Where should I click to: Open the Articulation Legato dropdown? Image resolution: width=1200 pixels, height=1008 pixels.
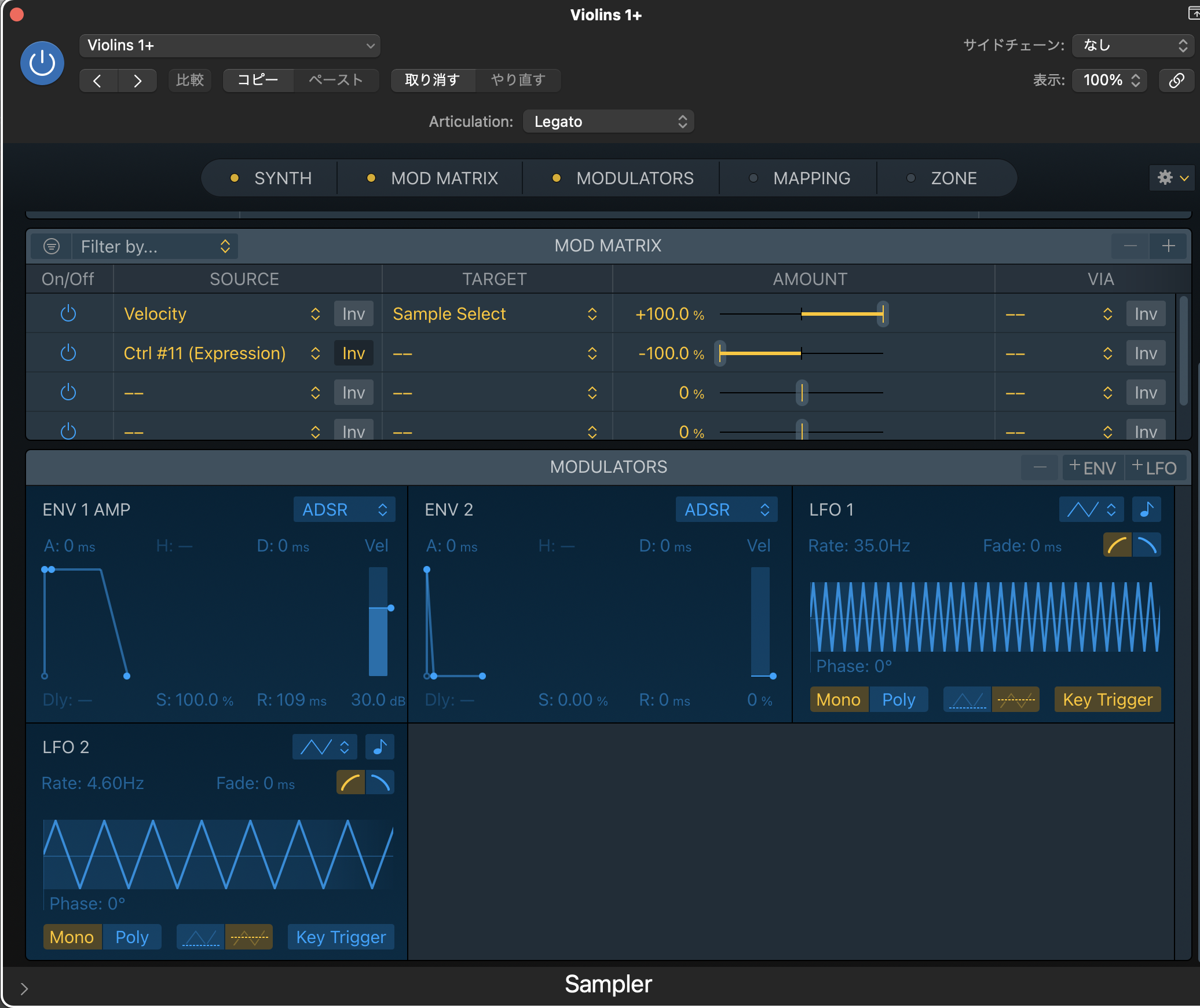[x=608, y=122]
